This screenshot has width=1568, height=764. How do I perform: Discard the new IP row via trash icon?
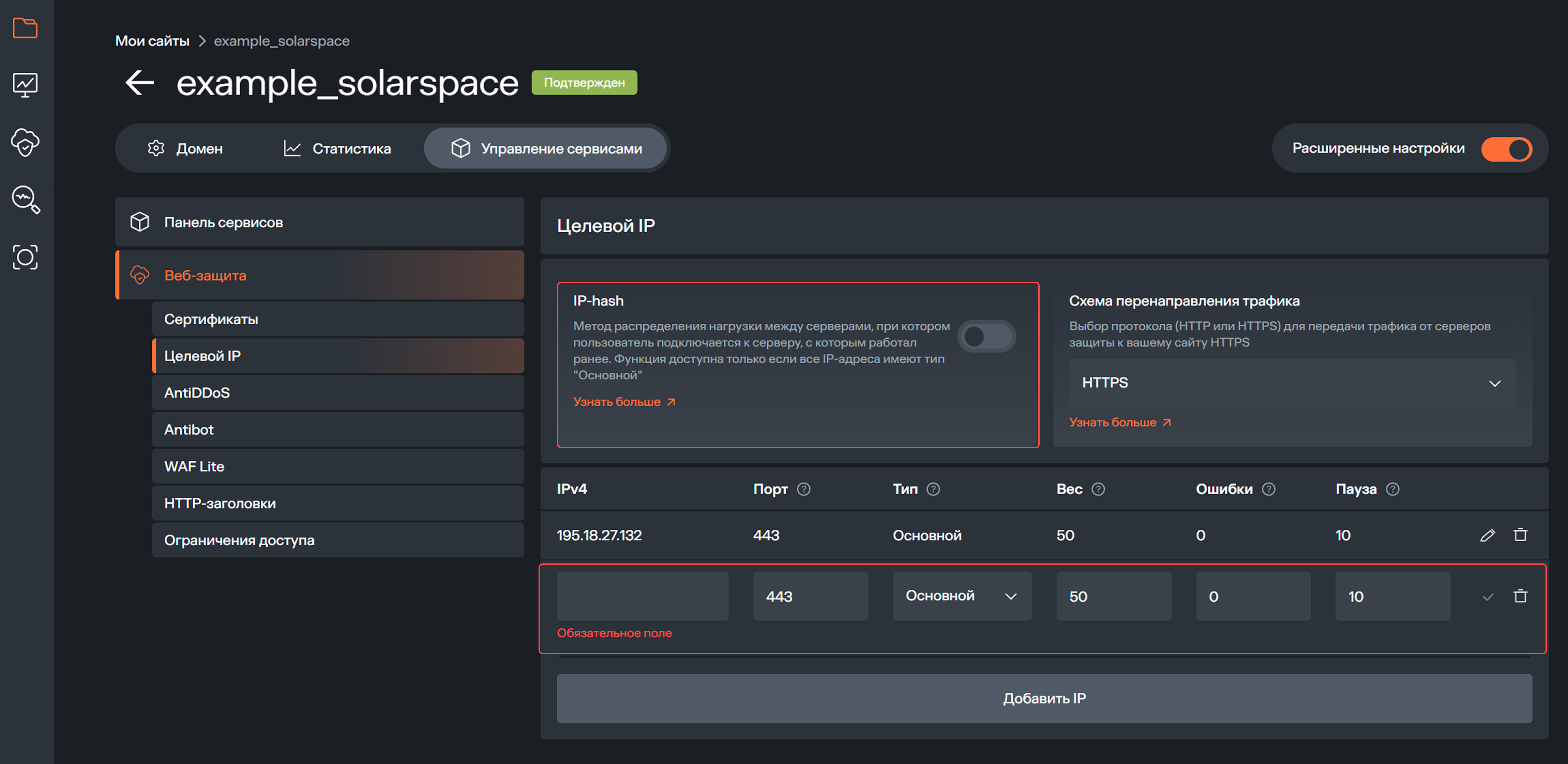point(1520,597)
